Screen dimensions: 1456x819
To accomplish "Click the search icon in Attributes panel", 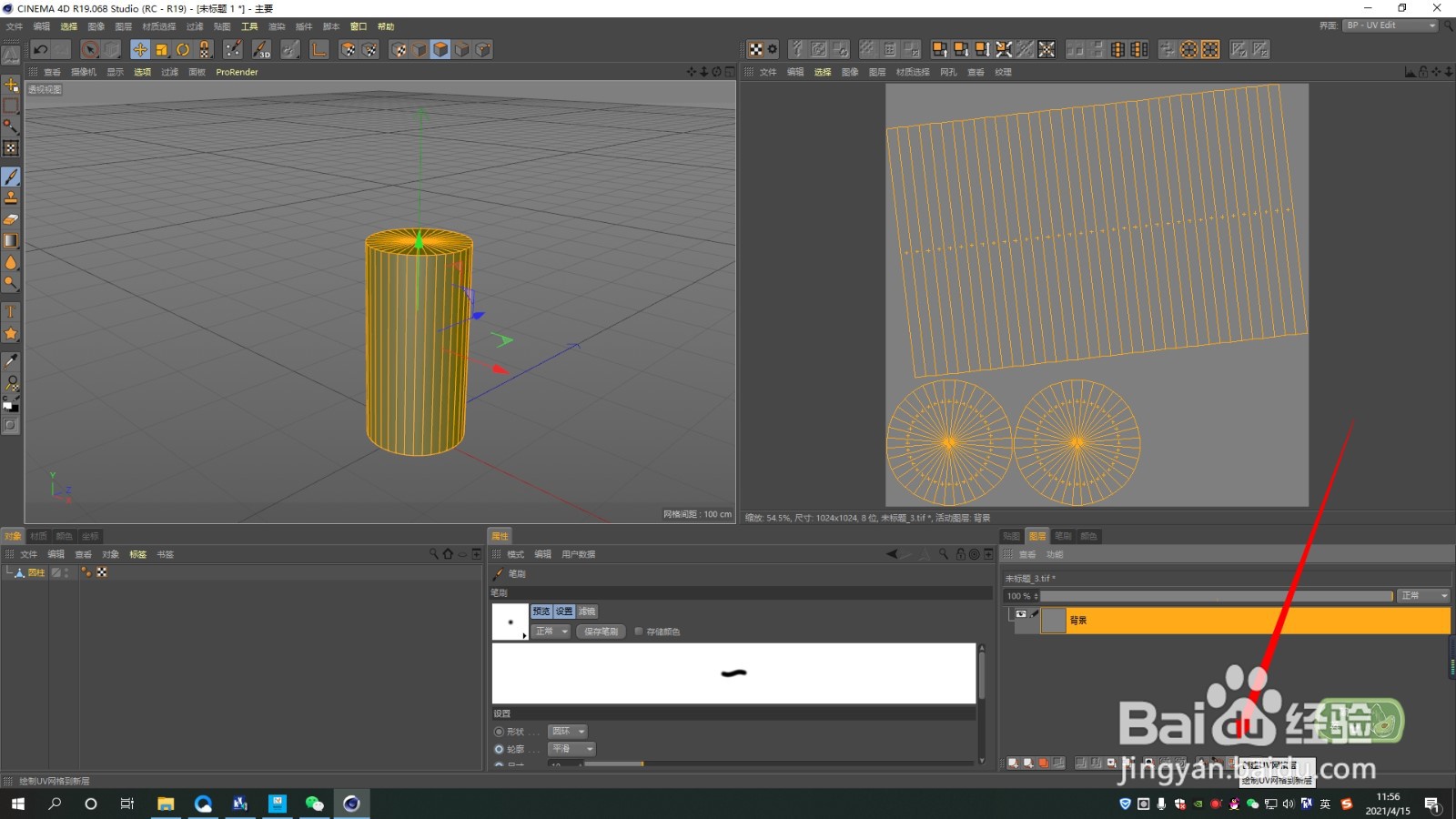I will 944,554.
